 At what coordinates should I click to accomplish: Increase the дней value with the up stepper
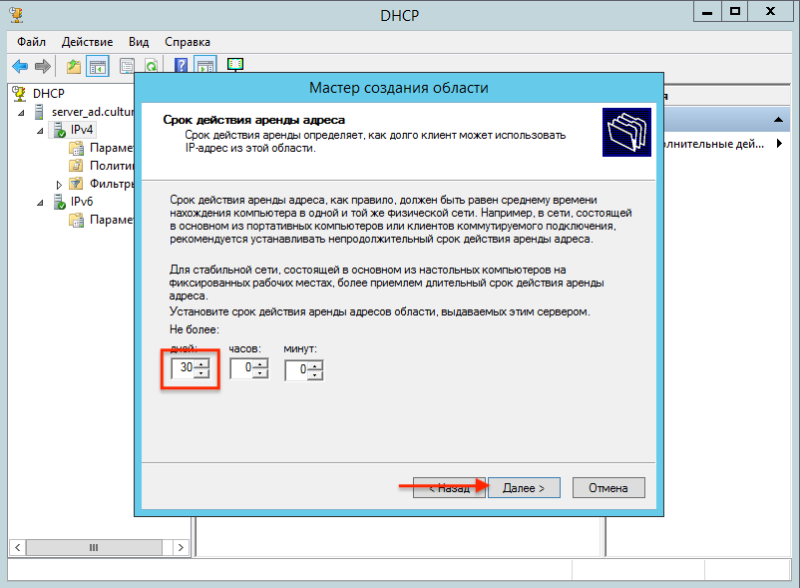point(203,364)
